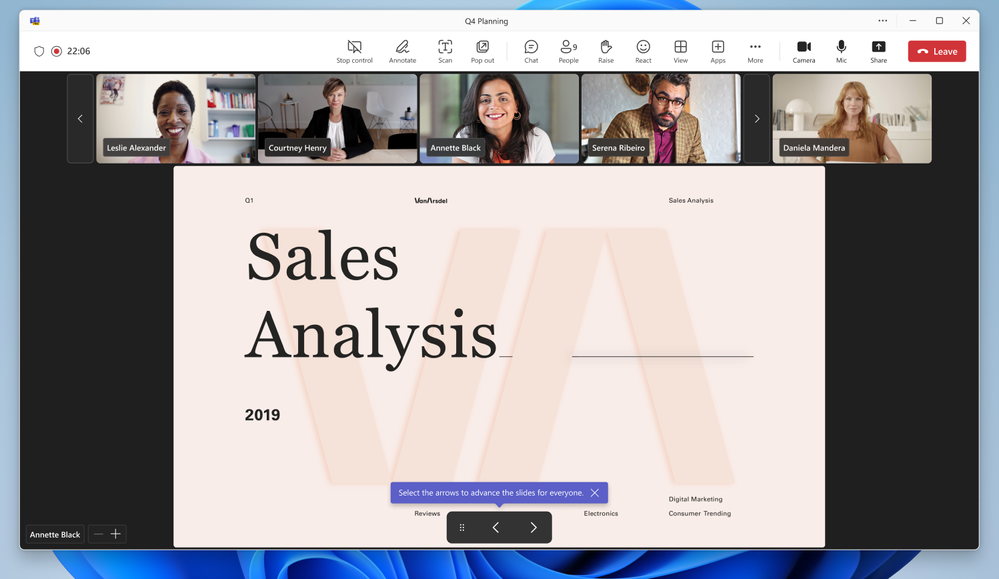This screenshot has height=579, width=999.
Task: Go to the previous slide
Action: 496,527
